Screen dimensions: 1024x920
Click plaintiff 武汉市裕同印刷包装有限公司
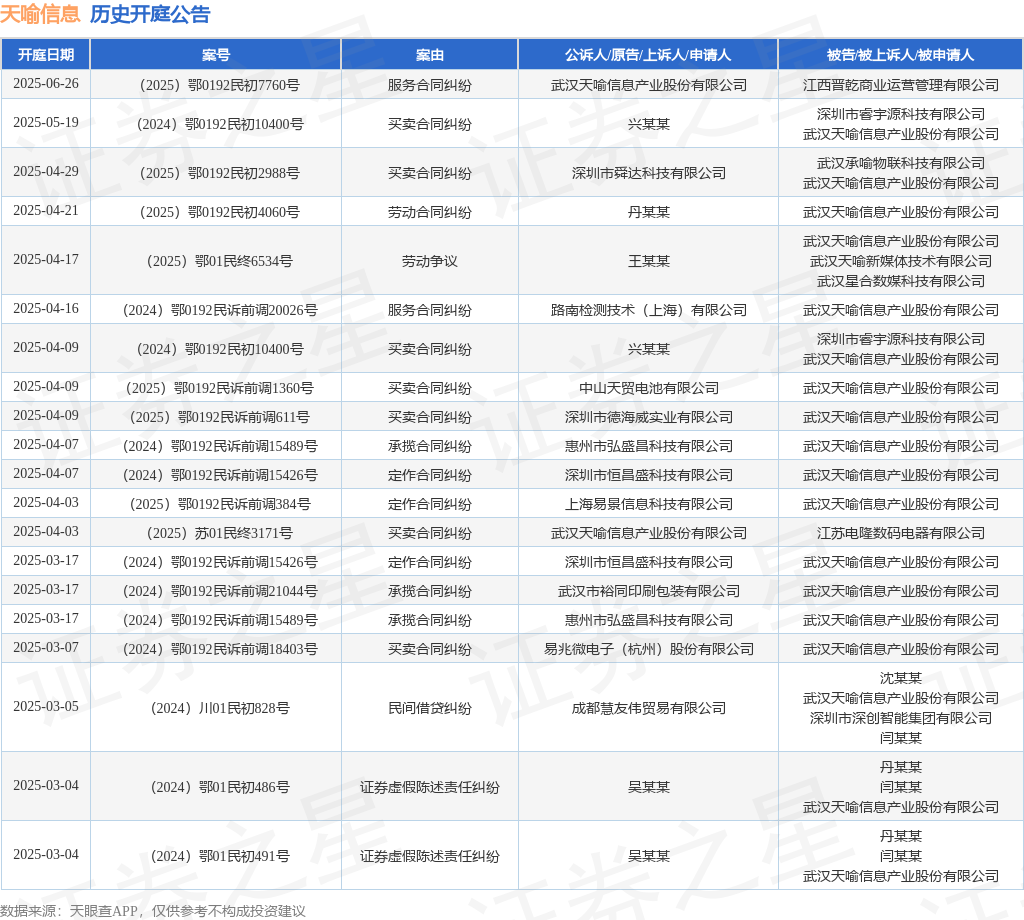click(x=648, y=592)
